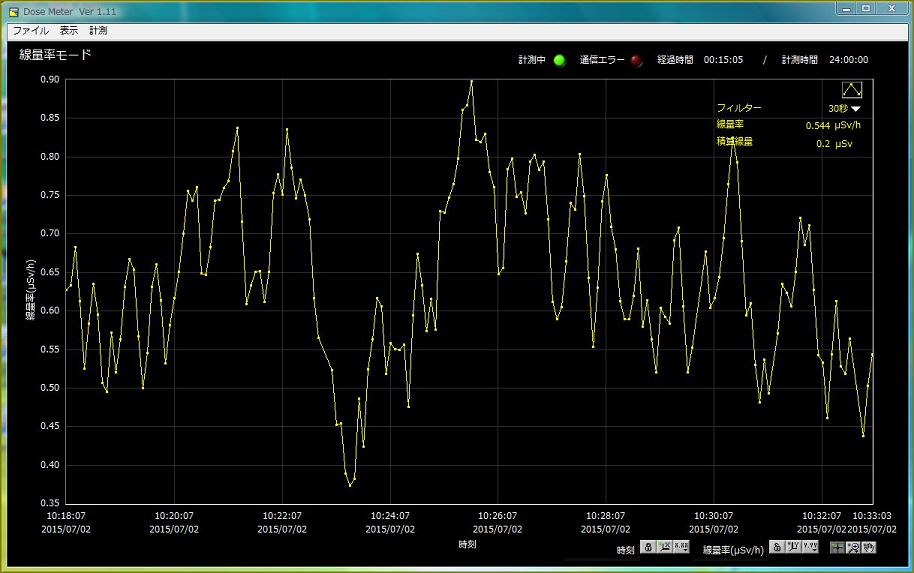Open the Y-axis number format button

(x=809, y=547)
